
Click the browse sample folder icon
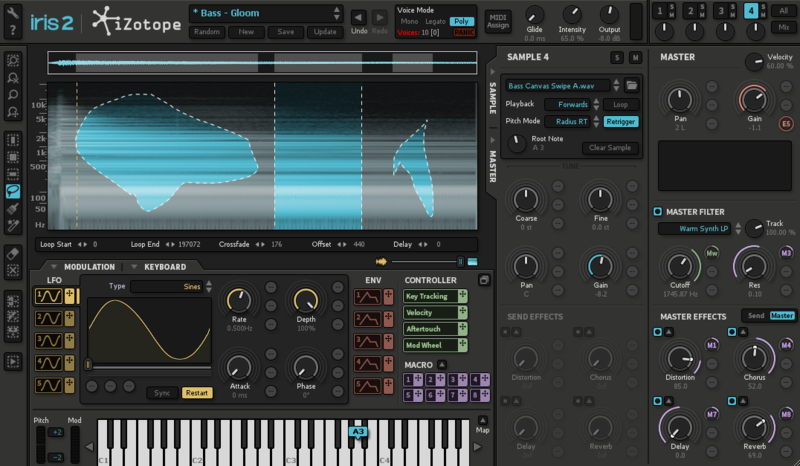click(632, 85)
